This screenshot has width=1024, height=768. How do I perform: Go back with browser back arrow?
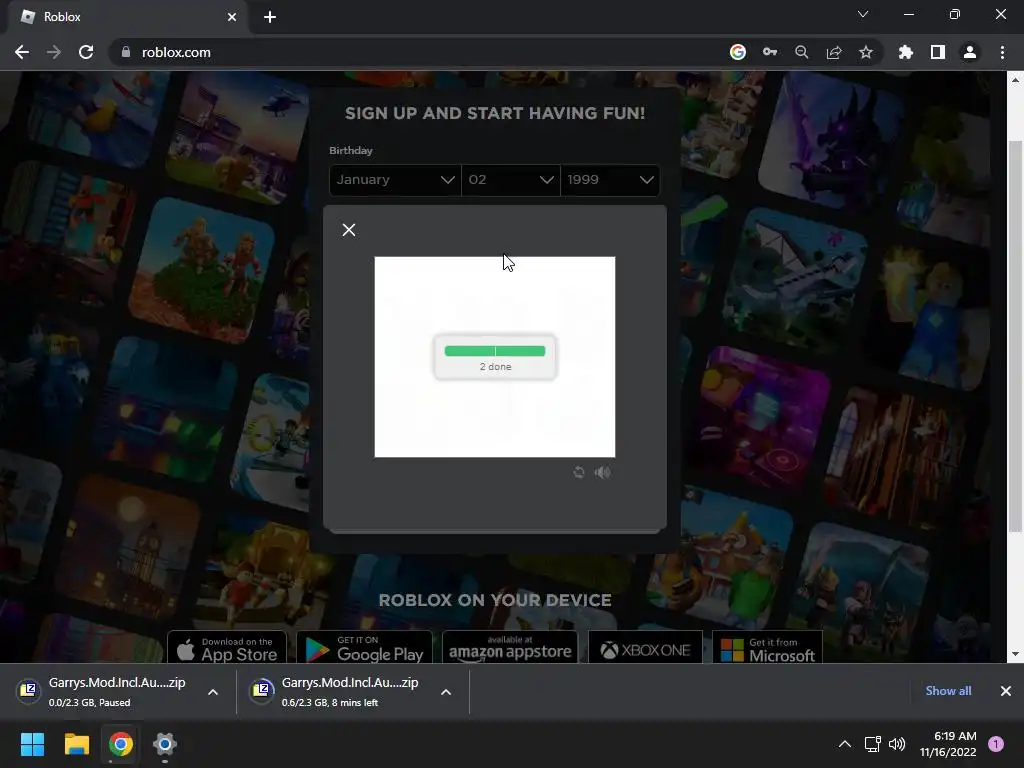[x=22, y=52]
